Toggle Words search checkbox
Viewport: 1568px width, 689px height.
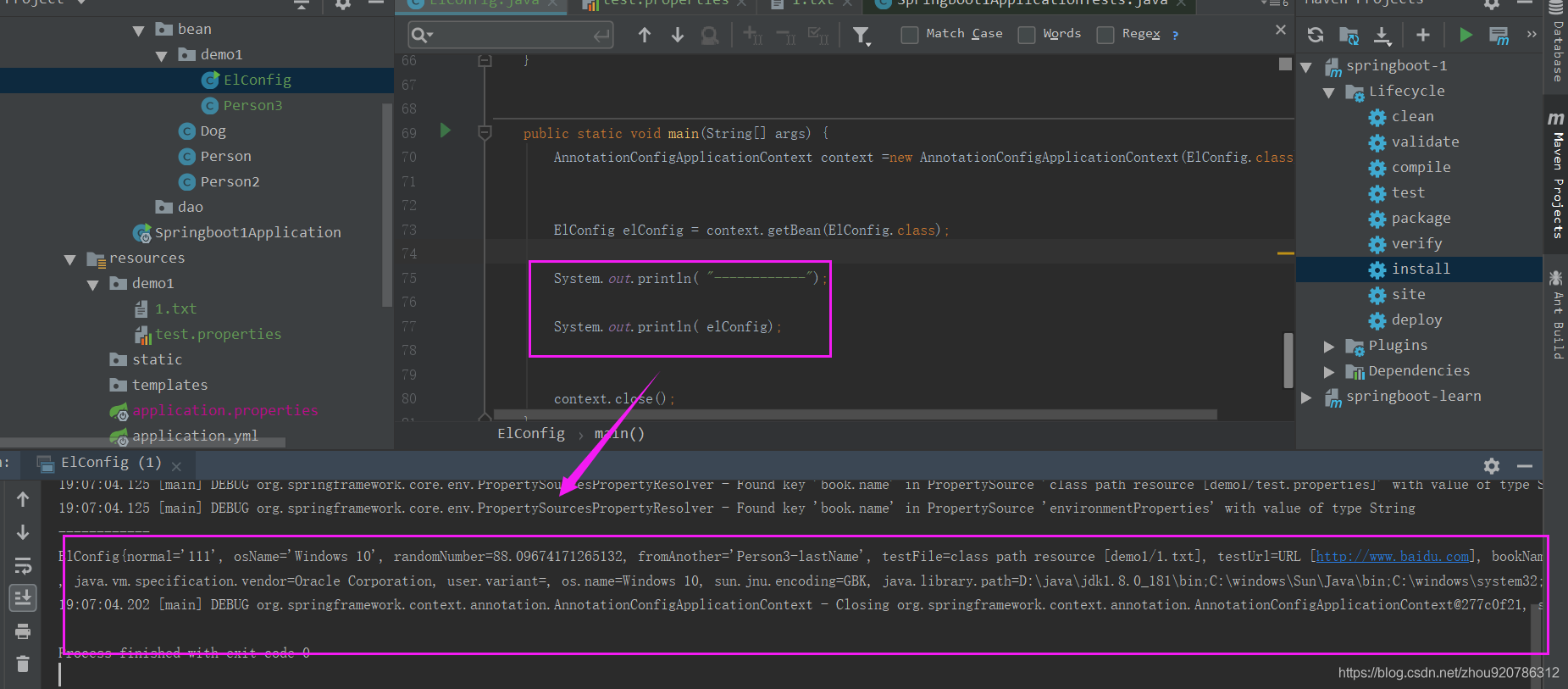click(1026, 35)
